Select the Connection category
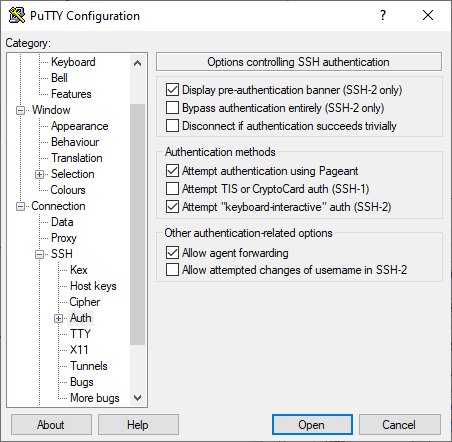The image size is (452, 442). pyautogui.click(x=58, y=206)
